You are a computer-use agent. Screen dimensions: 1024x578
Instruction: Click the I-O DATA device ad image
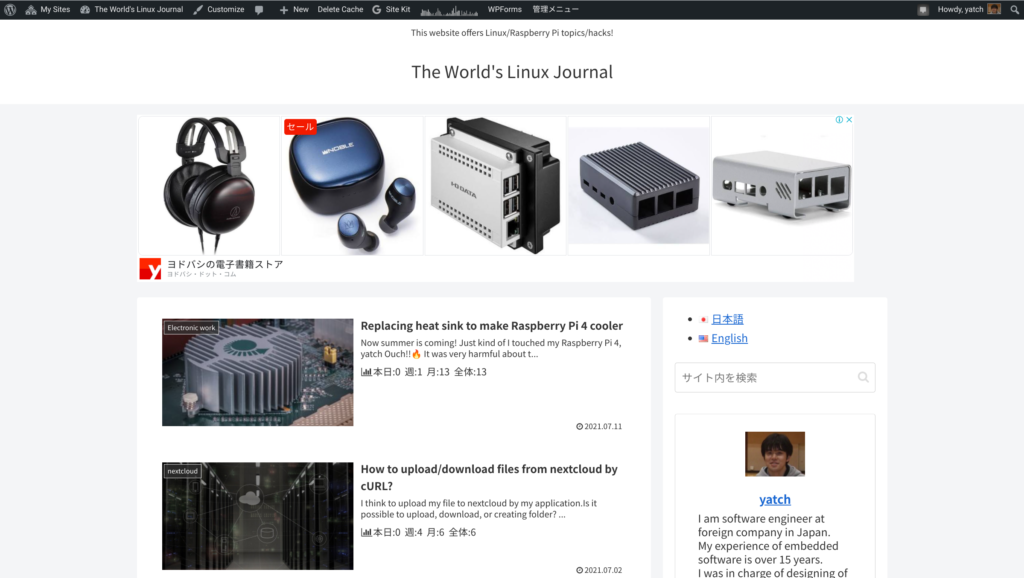[495, 186]
